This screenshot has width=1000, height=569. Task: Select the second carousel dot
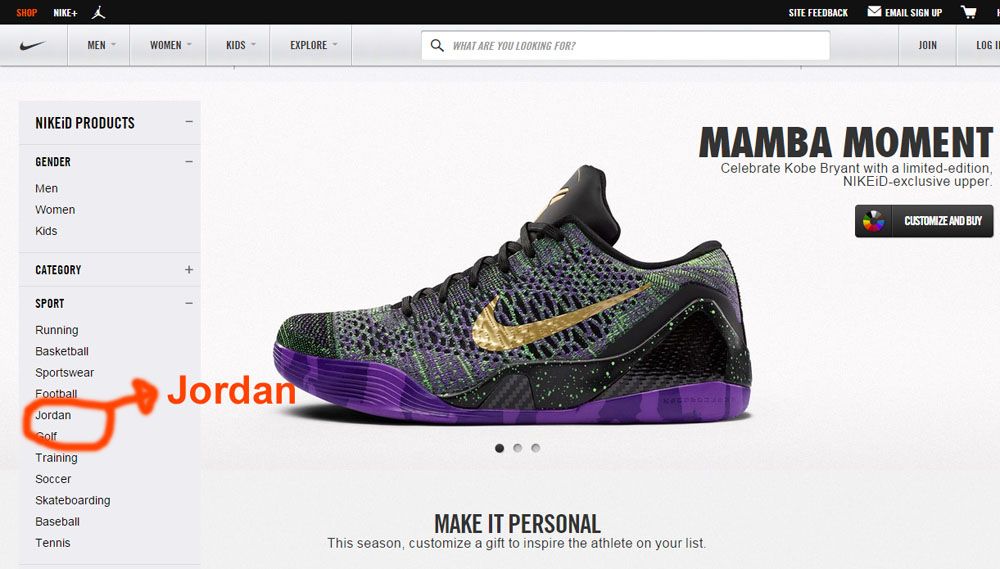pyautogui.click(x=518, y=448)
